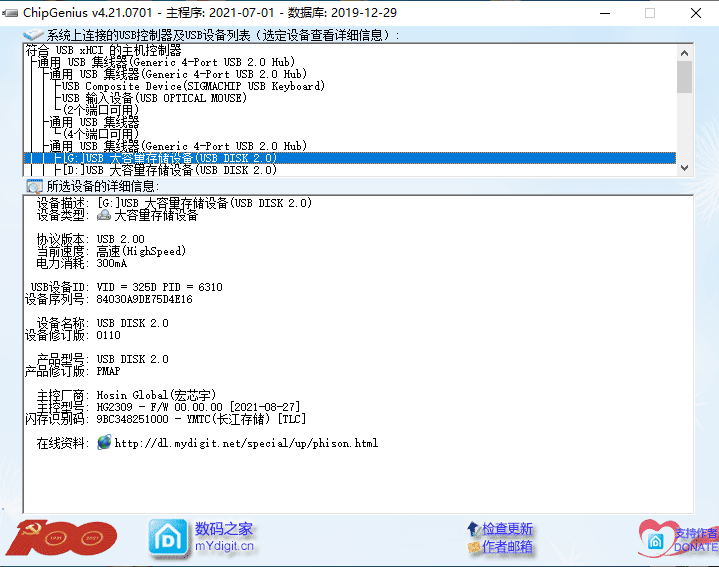Viewport: 719px width, 567px height.
Task: Click the flash ID 9BC348251000 YMTC line
Action: 201,419
